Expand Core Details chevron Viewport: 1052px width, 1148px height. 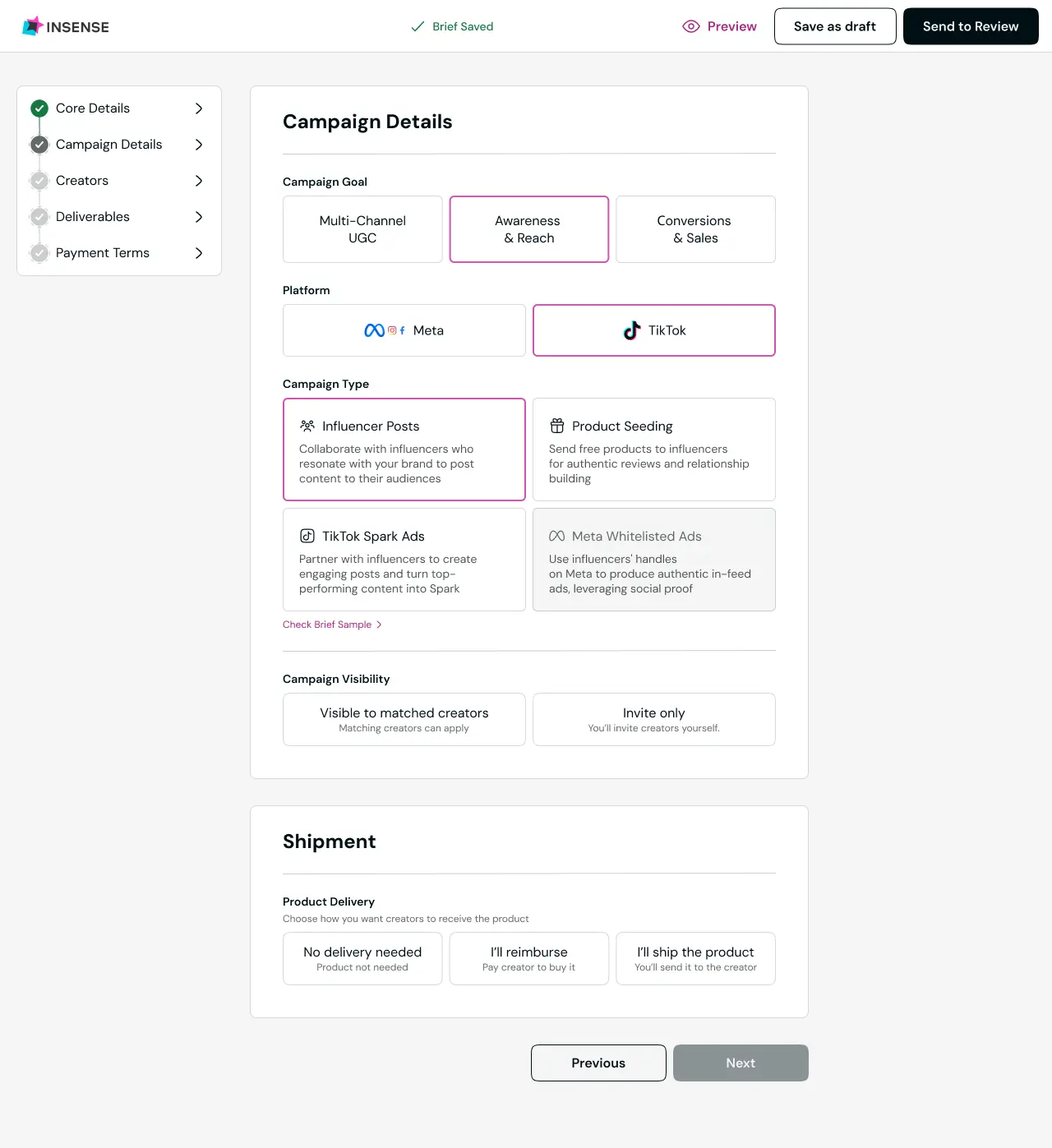coord(199,108)
